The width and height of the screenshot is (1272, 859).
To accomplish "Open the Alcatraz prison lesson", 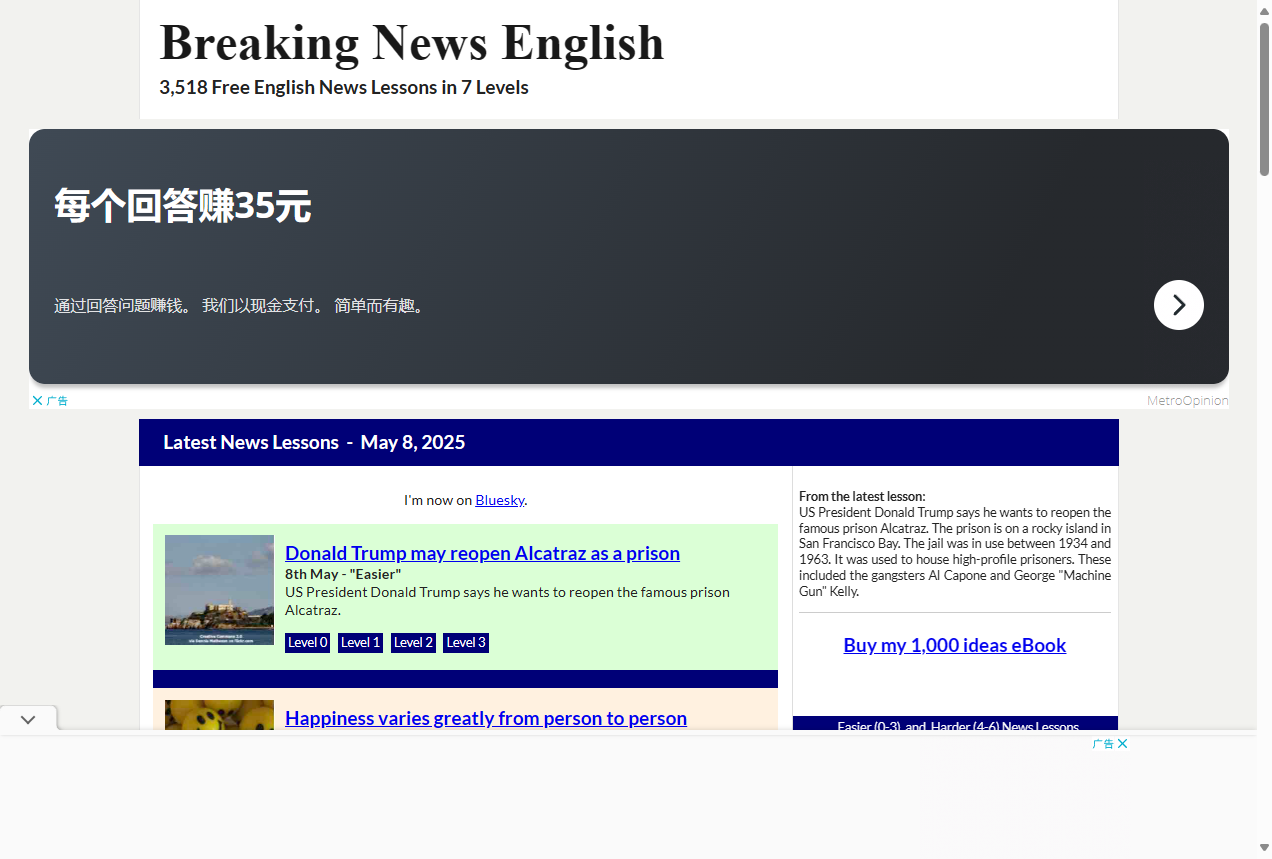I will (482, 553).
